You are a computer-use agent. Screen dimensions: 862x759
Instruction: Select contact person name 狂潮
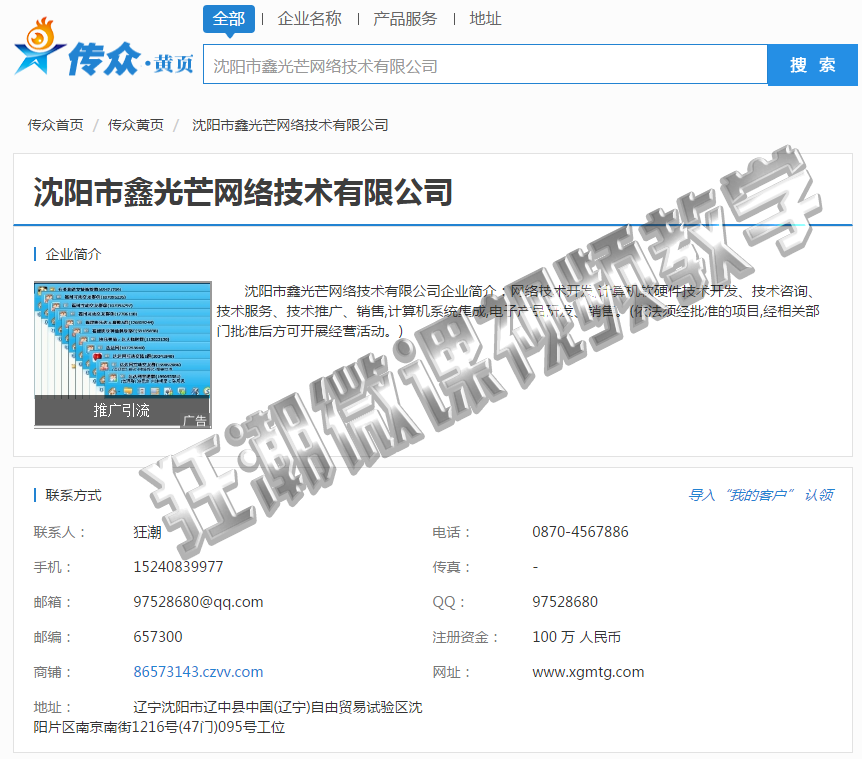[x=147, y=532]
